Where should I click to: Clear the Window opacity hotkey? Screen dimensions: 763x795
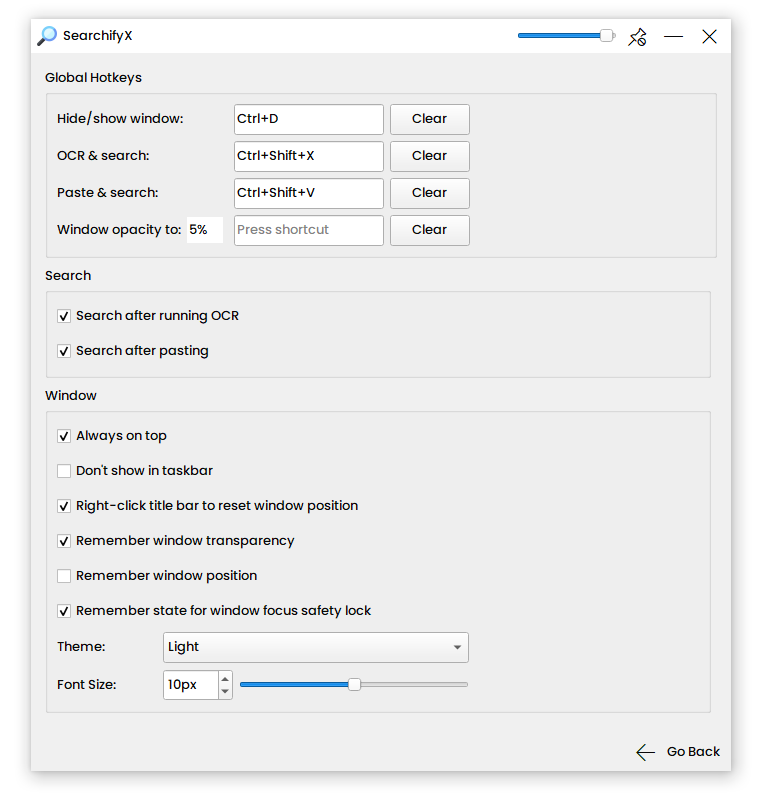coord(429,230)
